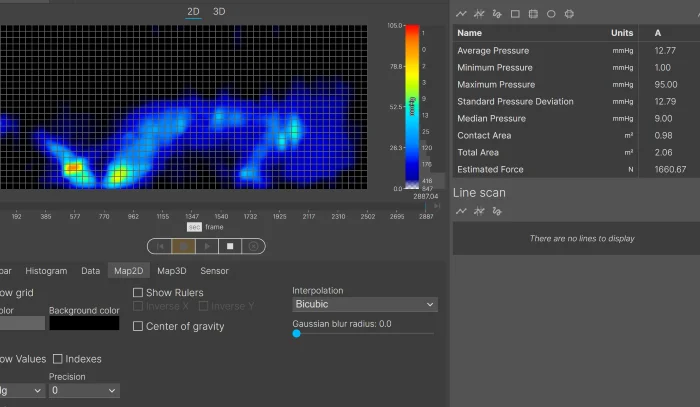Jump to first frame button
The height and width of the screenshot is (407, 700).
coord(161,246)
